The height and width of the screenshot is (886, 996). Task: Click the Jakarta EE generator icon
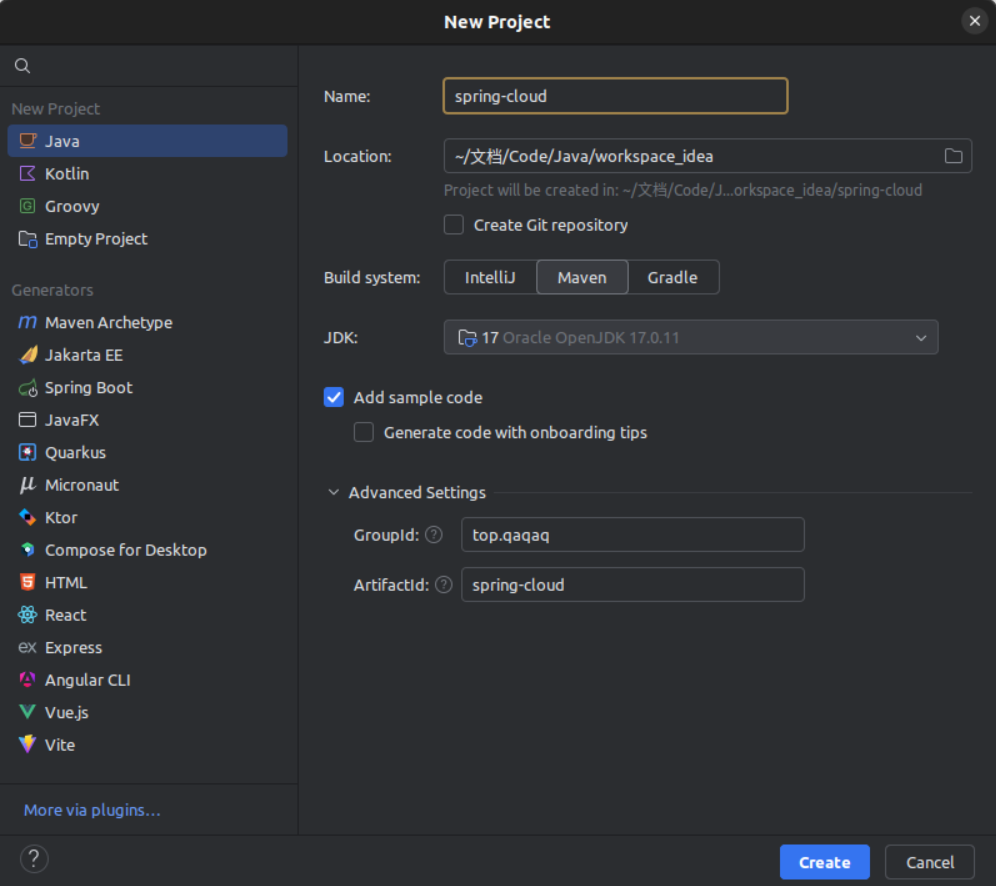[27, 354]
